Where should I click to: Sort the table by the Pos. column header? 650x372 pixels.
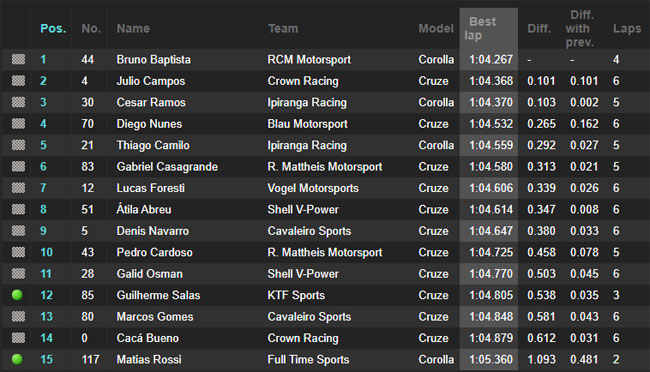tap(53, 29)
